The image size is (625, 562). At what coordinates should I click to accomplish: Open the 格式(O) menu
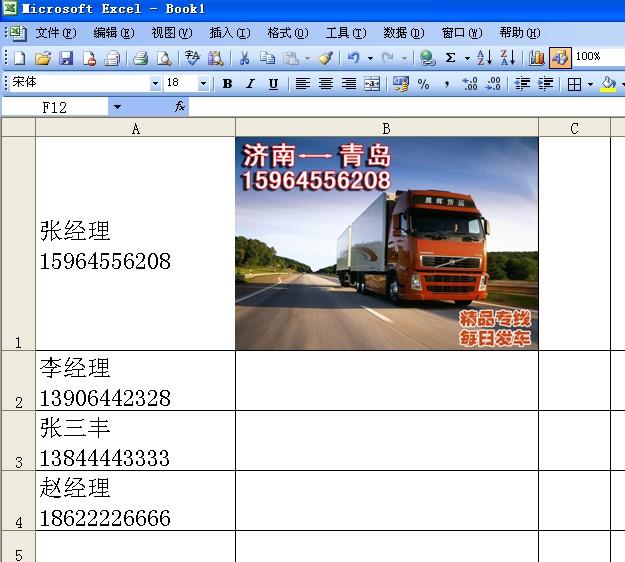click(288, 33)
